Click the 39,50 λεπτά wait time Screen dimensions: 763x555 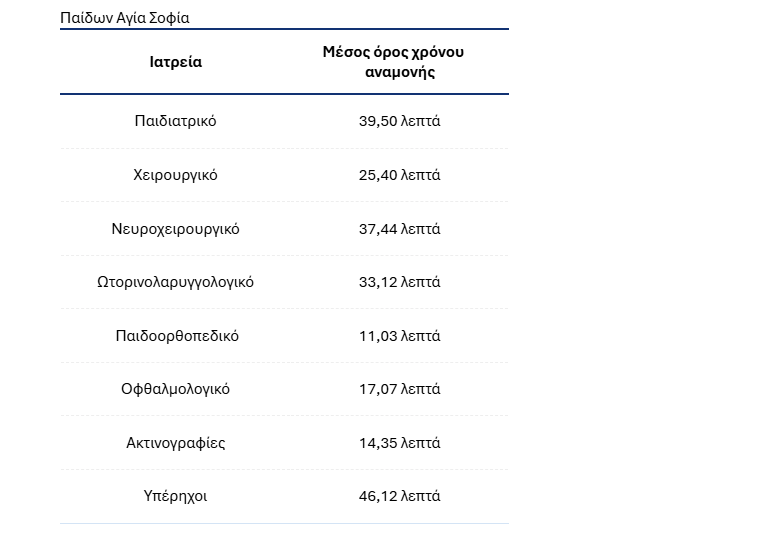coord(399,121)
